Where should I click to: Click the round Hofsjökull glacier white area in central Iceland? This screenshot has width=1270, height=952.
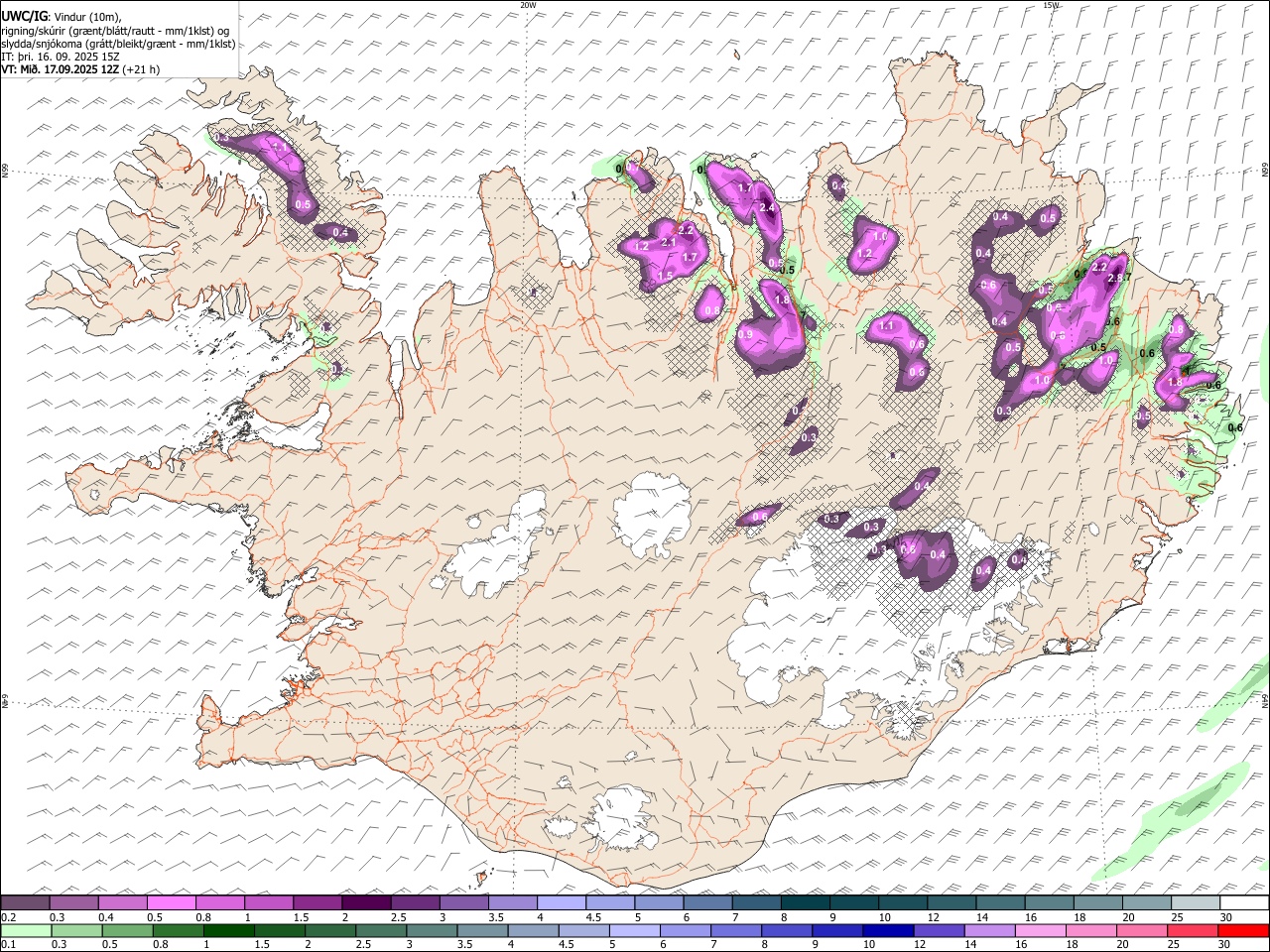[652, 514]
